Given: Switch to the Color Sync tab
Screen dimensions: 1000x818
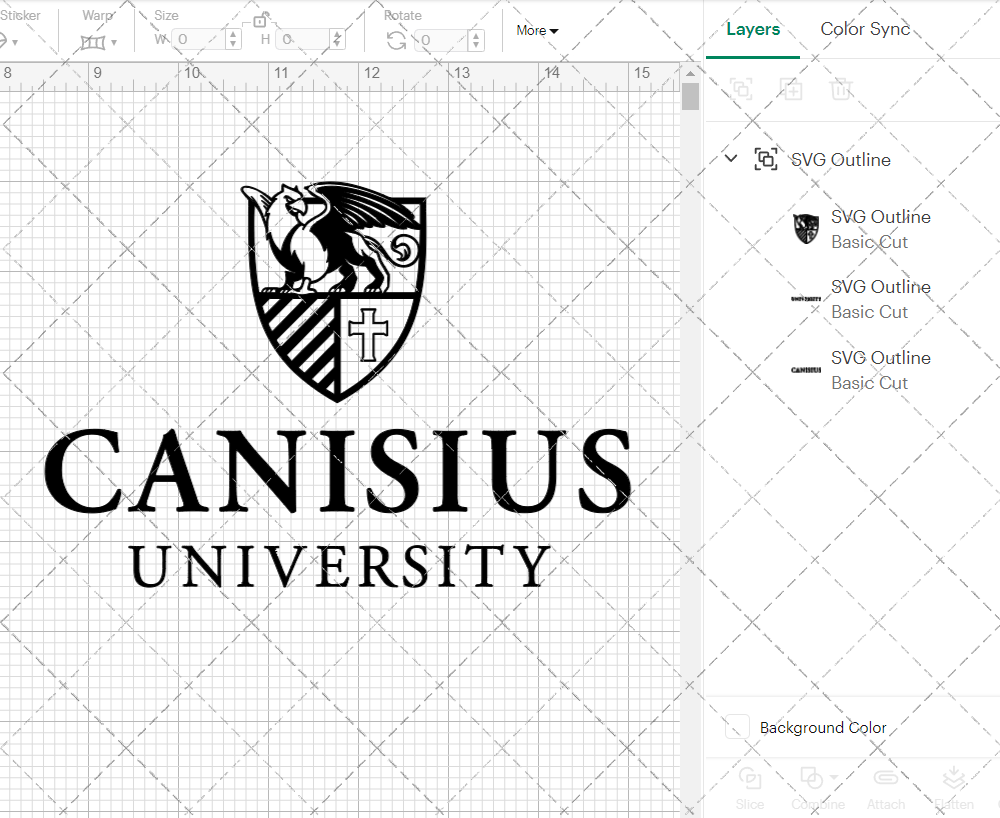Looking at the screenshot, I should coord(865,29).
